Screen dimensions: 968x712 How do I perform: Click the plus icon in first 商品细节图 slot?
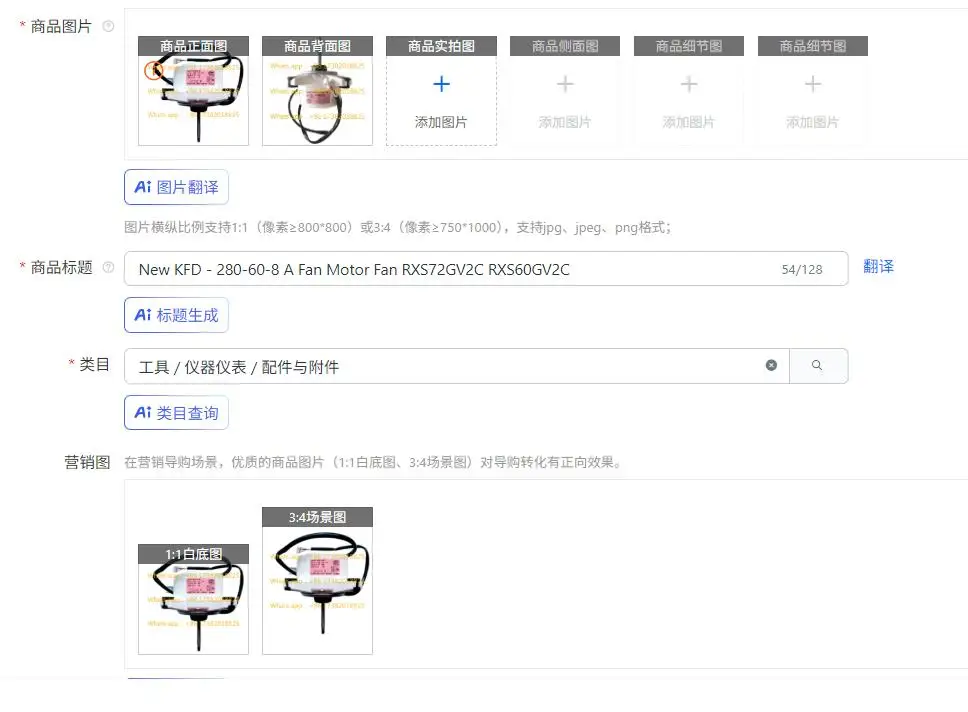[x=689, y=84]
